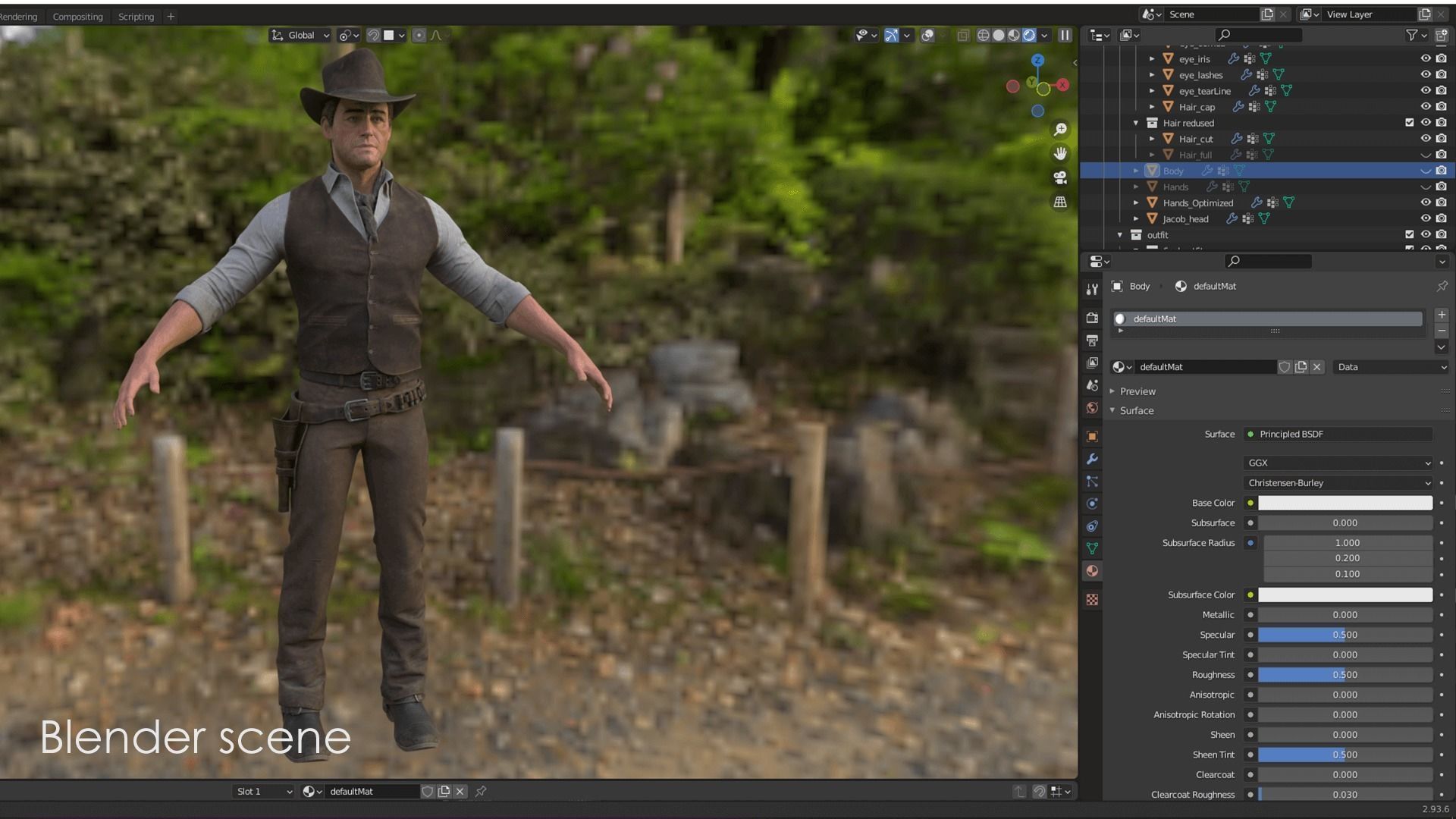The height and width of the screenshot is (819, 1456).
Task: Toggle Jacob_head visibility eye icon
Action: click(x=1425, y=219)
